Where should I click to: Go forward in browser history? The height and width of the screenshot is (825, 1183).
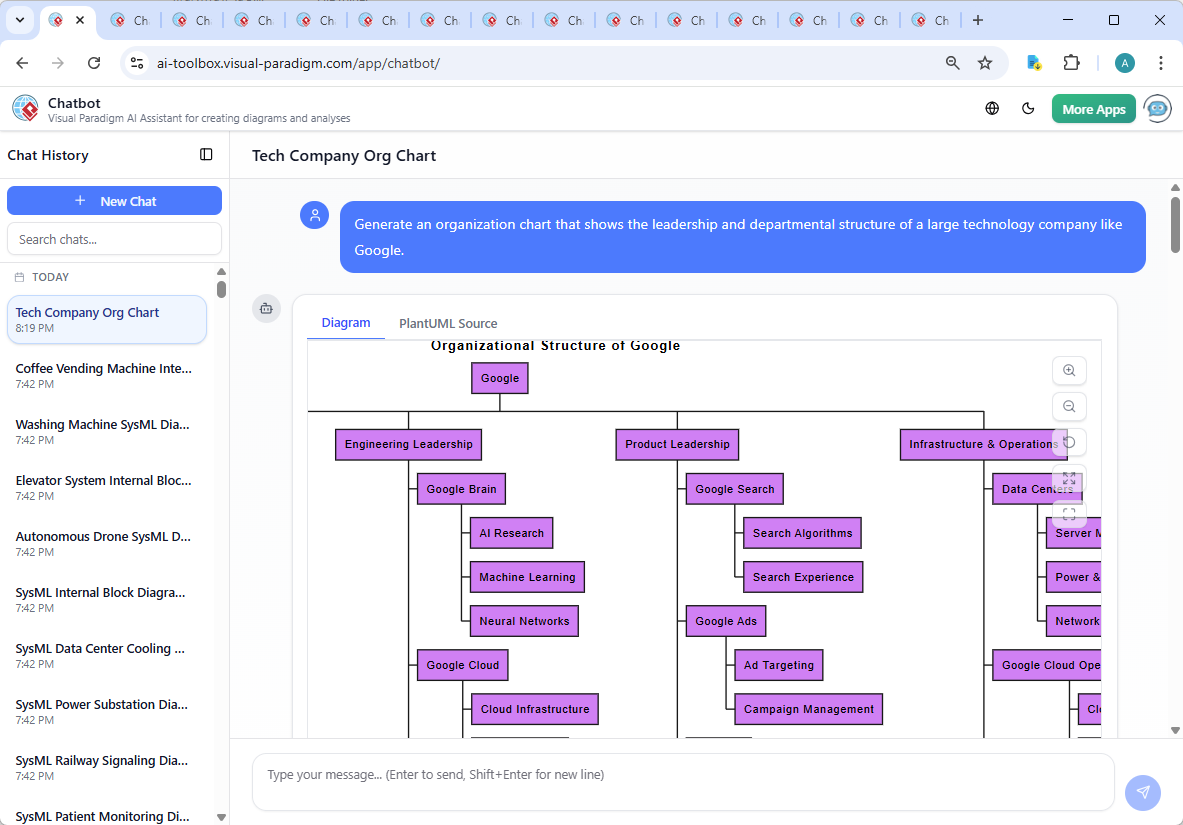[58, 63]
